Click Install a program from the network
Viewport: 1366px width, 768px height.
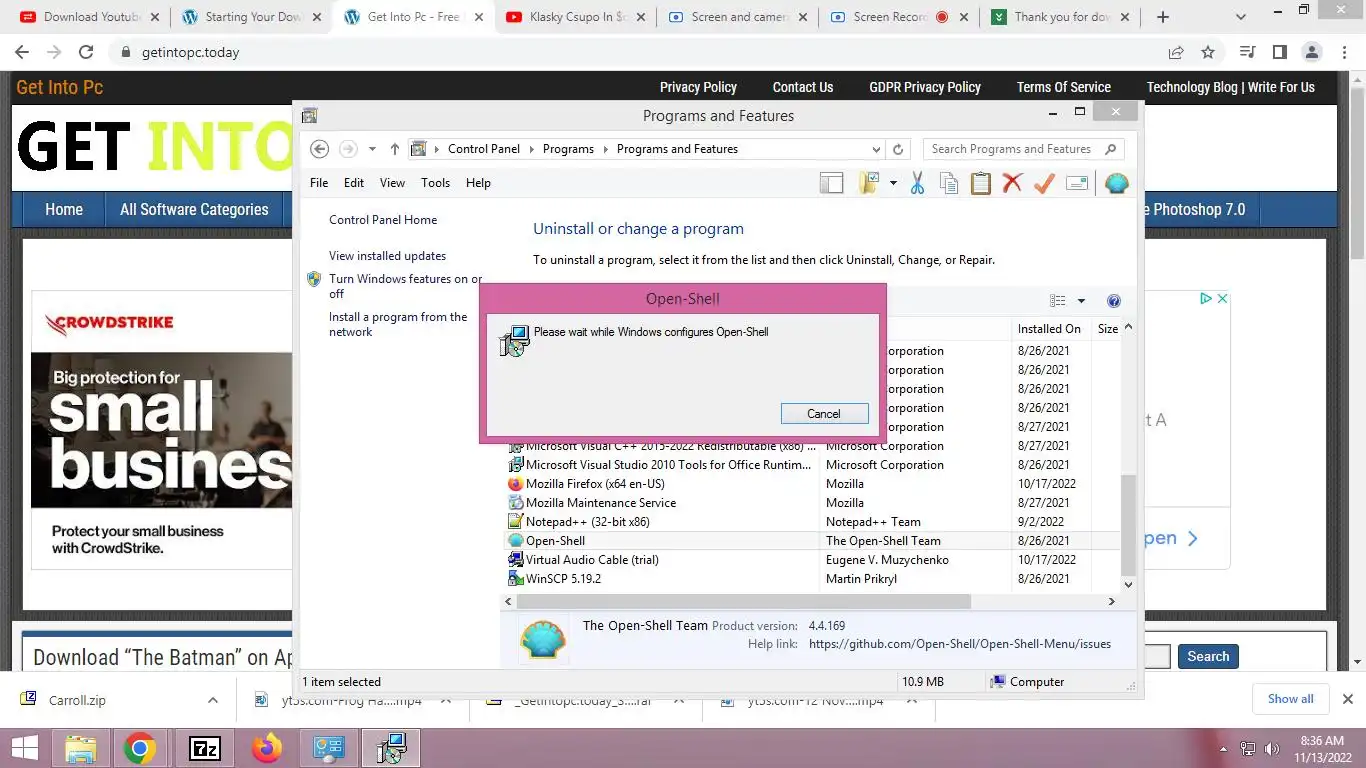click(x=398, y=324)
